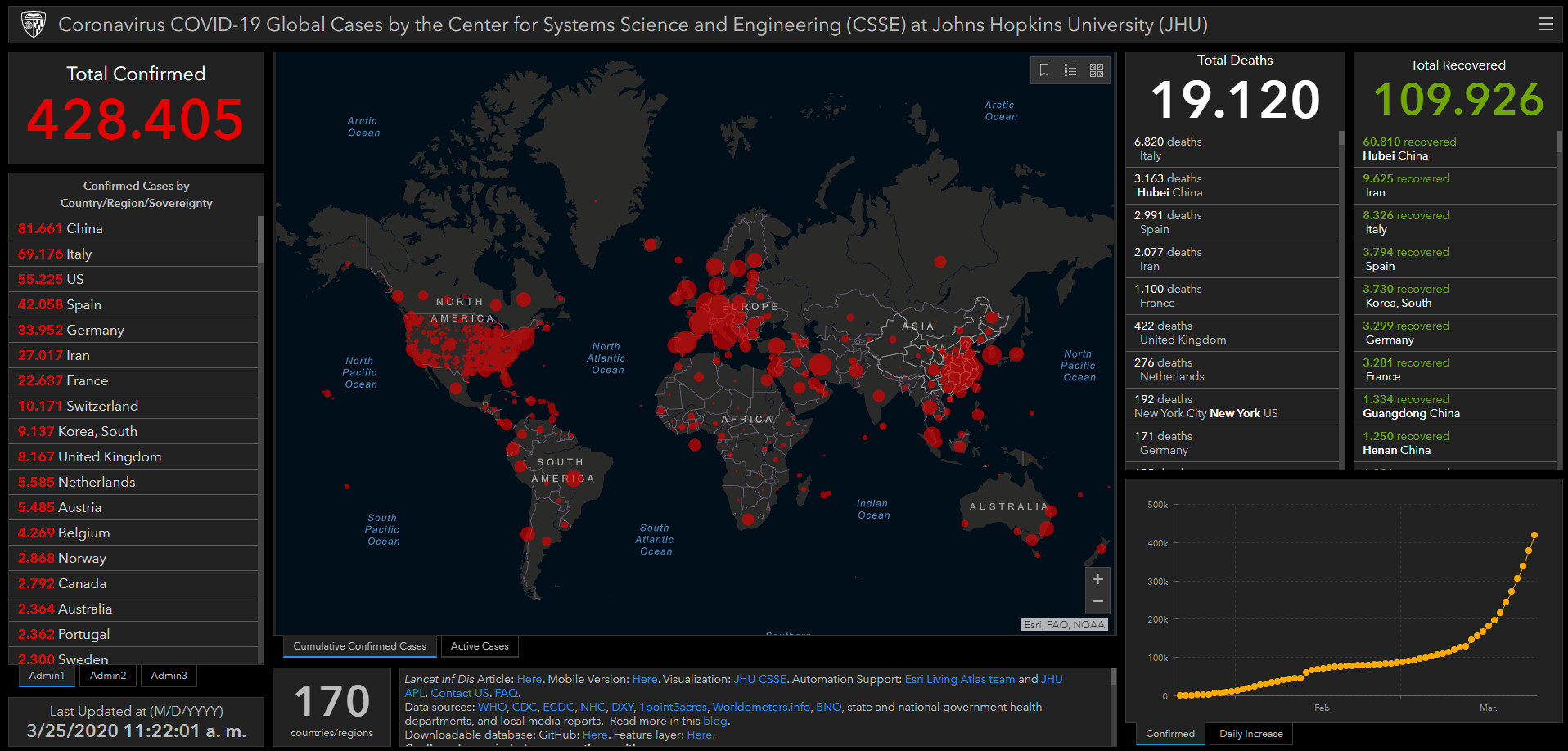Viewport: 1568px width, 751px height.
Task: Open the GitHub Here link
Action: tap(595, 735)
